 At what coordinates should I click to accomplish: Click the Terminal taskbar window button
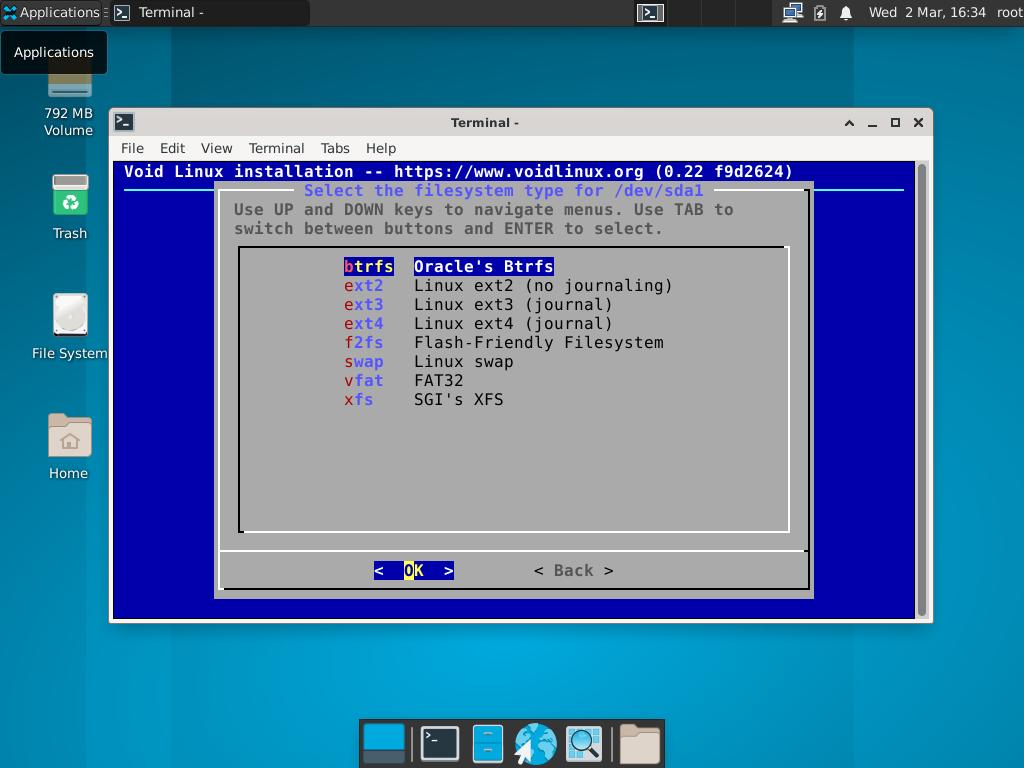tap(210, 12)
